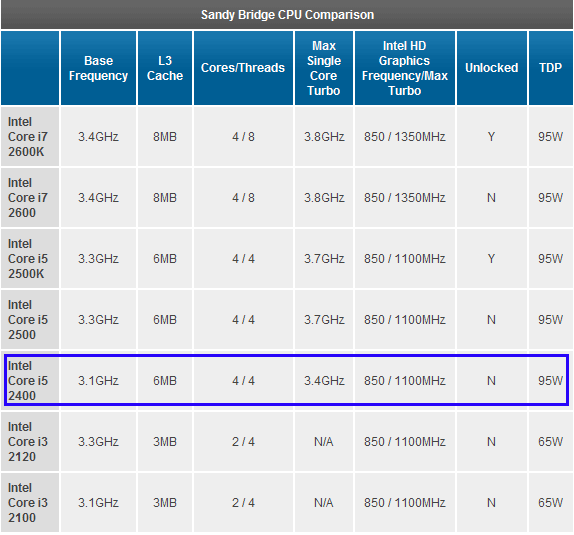Click 850 / 1100MHz graphics for i3 2100
574x535 pixels.
coord(405,503)
